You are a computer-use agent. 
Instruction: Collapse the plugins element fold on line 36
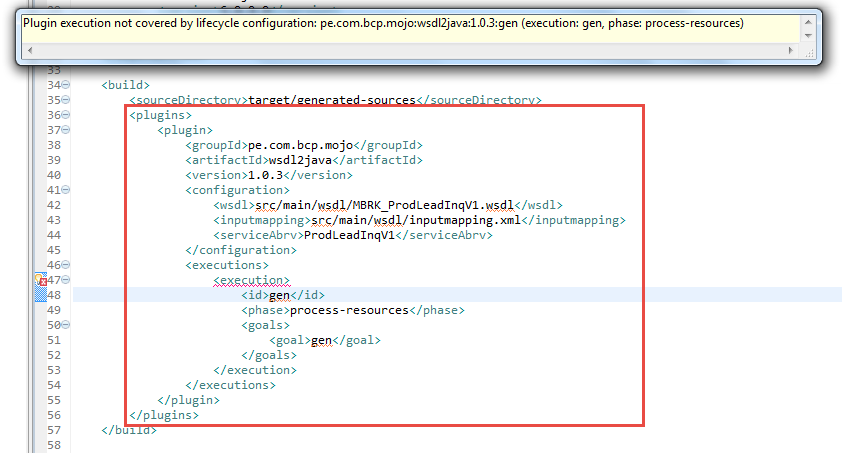pos(66,115)
